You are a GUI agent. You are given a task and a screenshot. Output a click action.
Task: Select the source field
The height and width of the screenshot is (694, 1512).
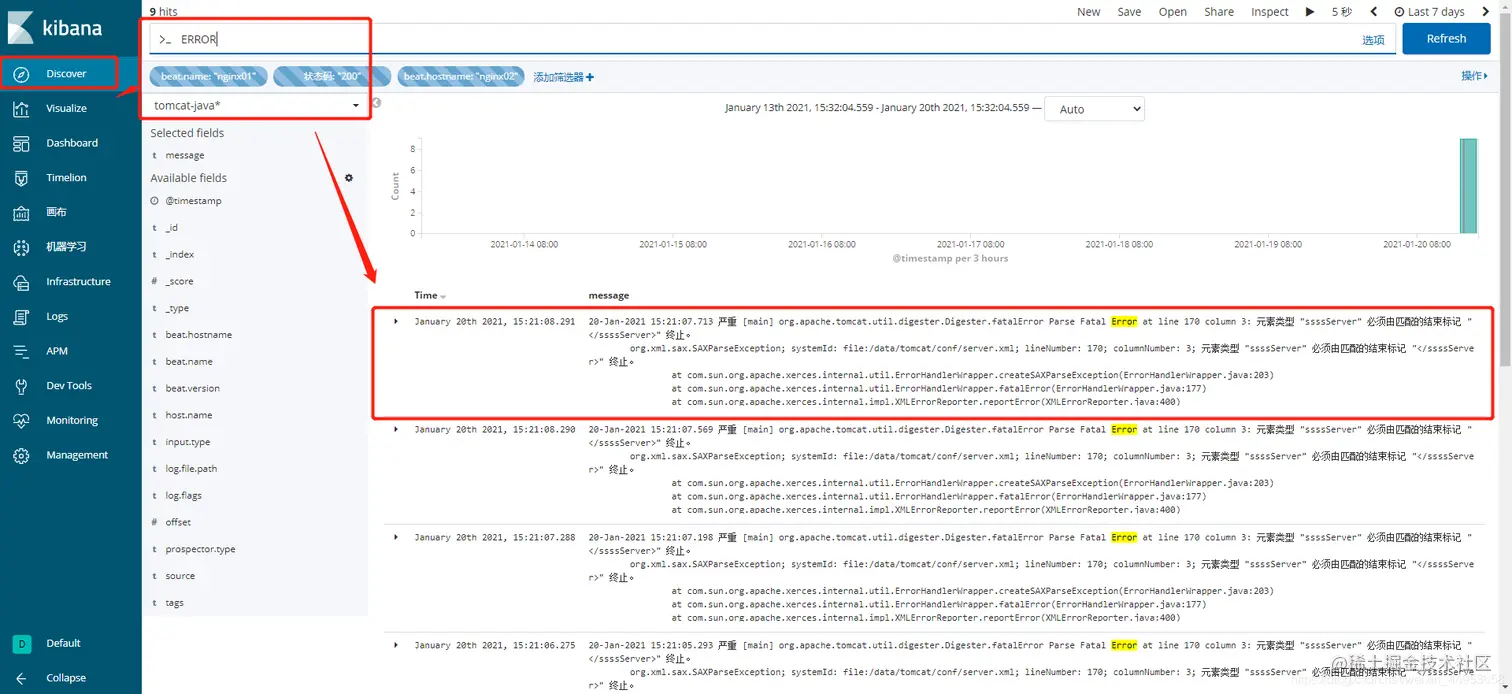tap(180, 576)
